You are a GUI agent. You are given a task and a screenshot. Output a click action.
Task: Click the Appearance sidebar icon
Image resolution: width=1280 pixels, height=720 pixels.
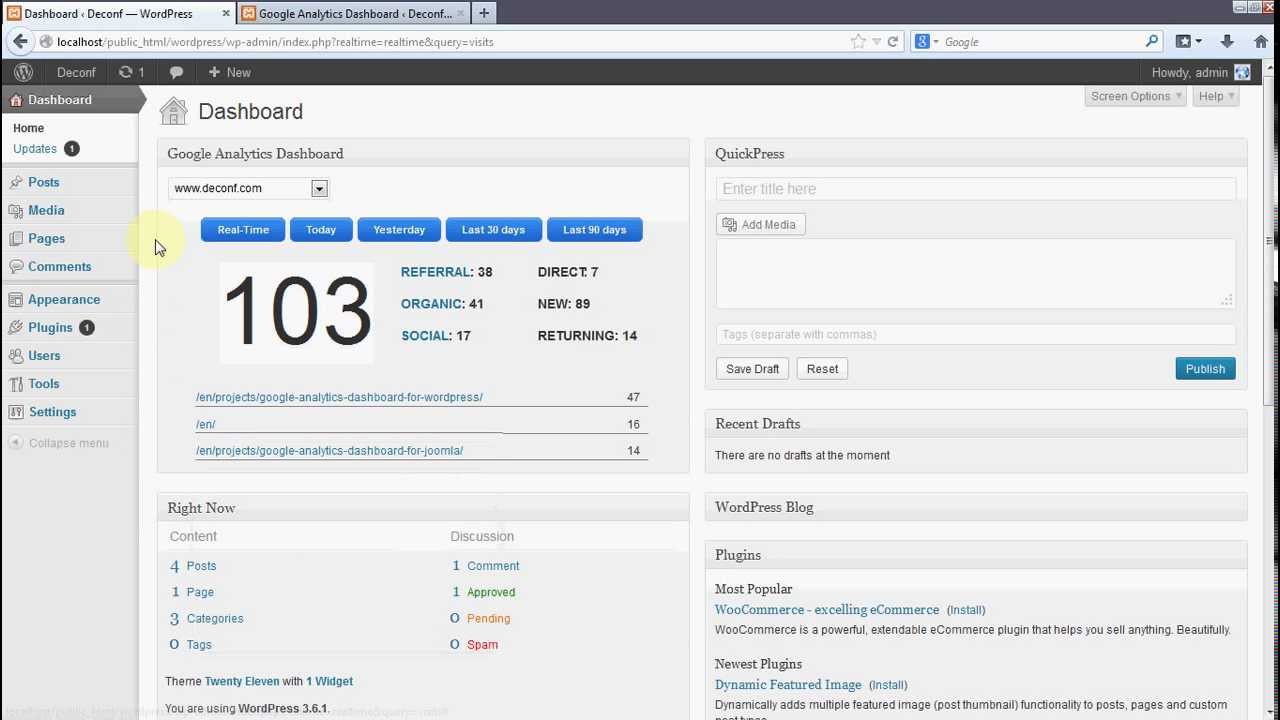16,299
